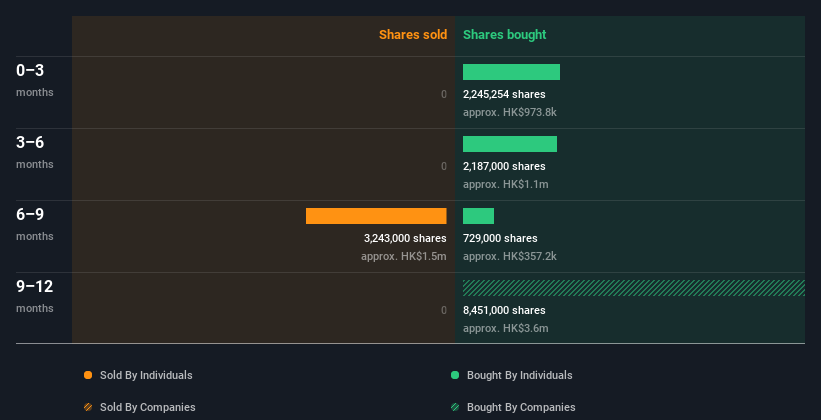Click the striped Bought By Companies legend icon
The image size is (821, 420).
[455, 407]
